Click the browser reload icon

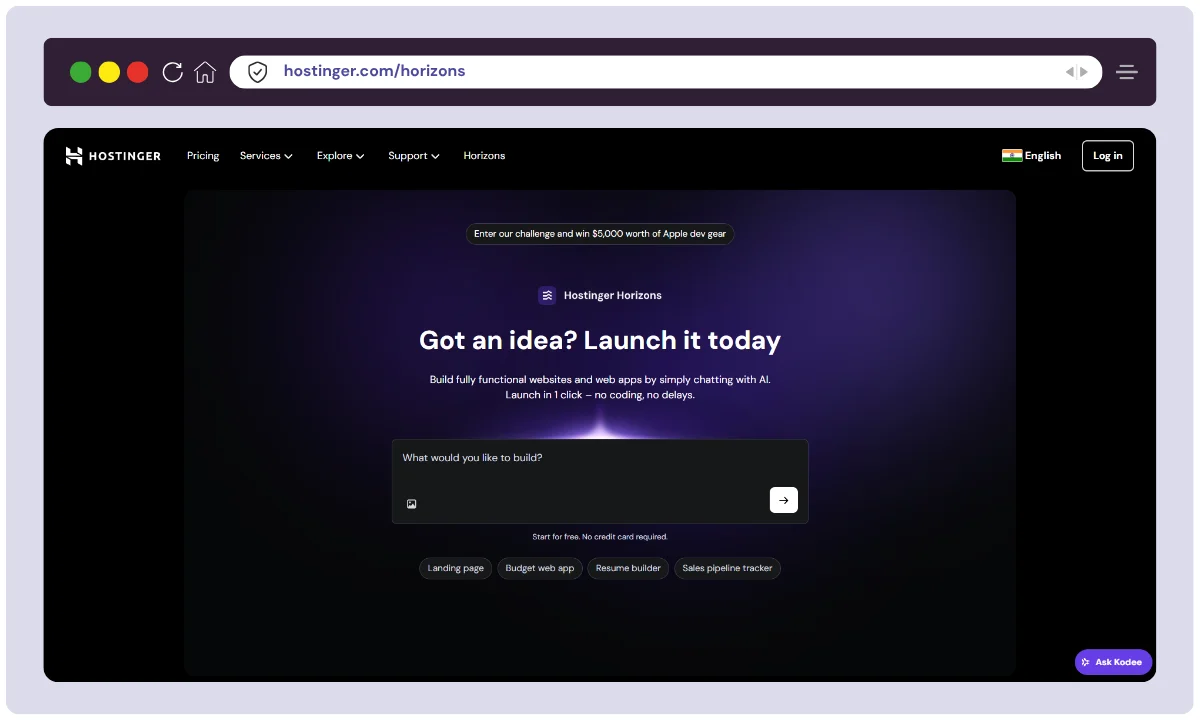coord(173,72)
